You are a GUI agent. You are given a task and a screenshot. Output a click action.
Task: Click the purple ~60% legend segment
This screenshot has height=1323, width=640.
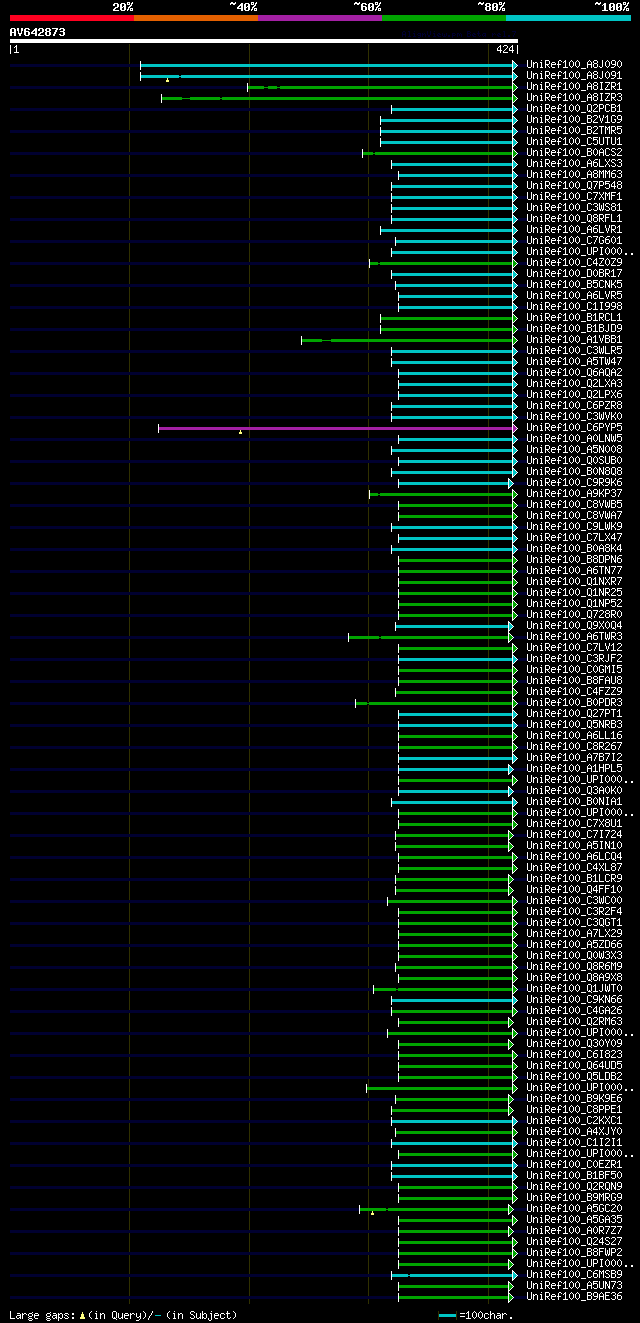320,18
